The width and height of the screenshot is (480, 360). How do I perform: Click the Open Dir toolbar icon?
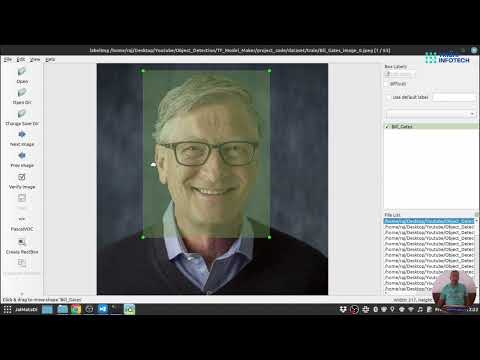(22, 93)
